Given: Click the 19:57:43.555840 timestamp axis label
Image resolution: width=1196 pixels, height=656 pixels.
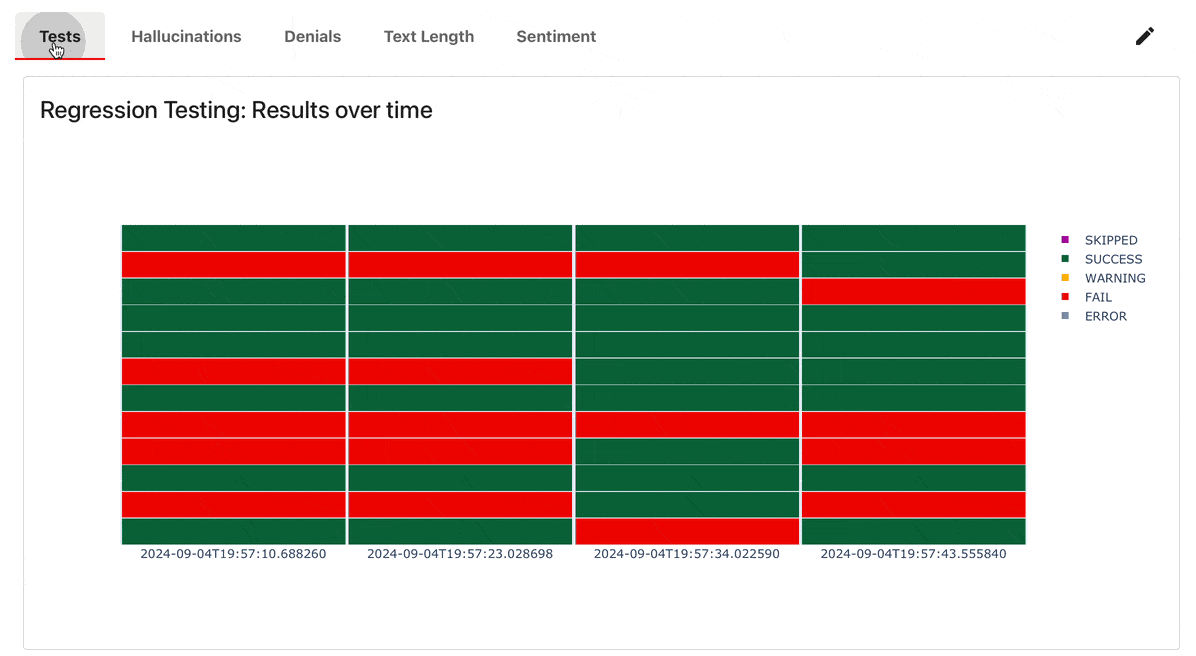Looking at the screenshot, I should 914,553.
